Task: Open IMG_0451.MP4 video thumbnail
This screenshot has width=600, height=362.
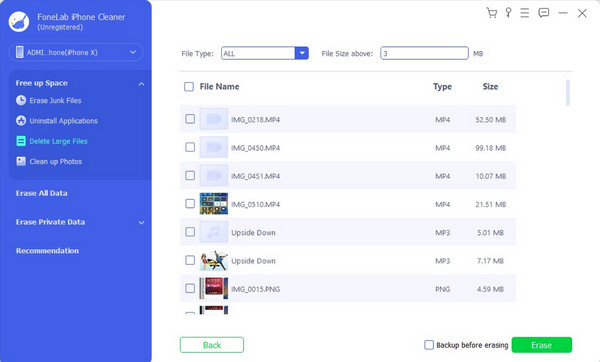Action: pos(214,176)
